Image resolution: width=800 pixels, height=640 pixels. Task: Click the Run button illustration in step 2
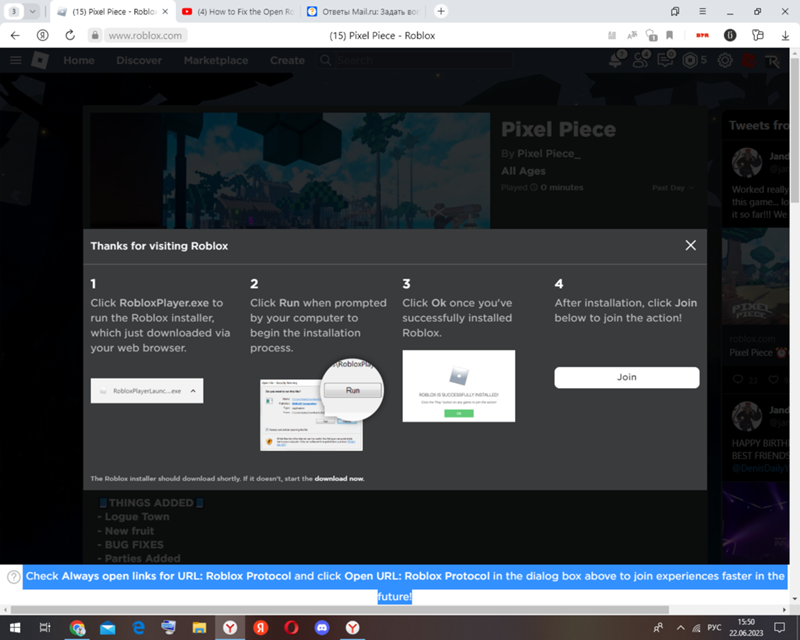point(353,390)
